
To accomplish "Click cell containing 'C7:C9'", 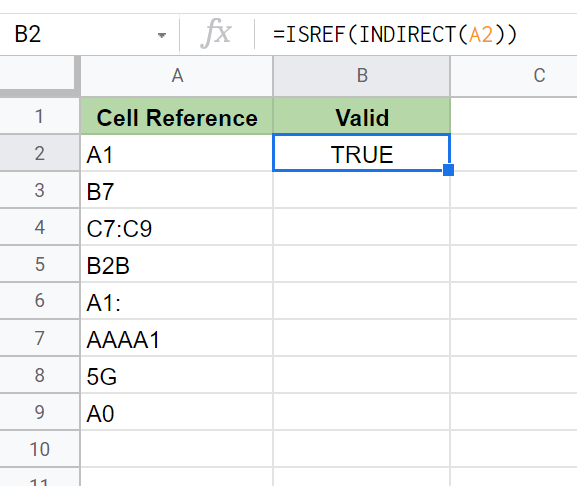I will click(x=177, y=227).
